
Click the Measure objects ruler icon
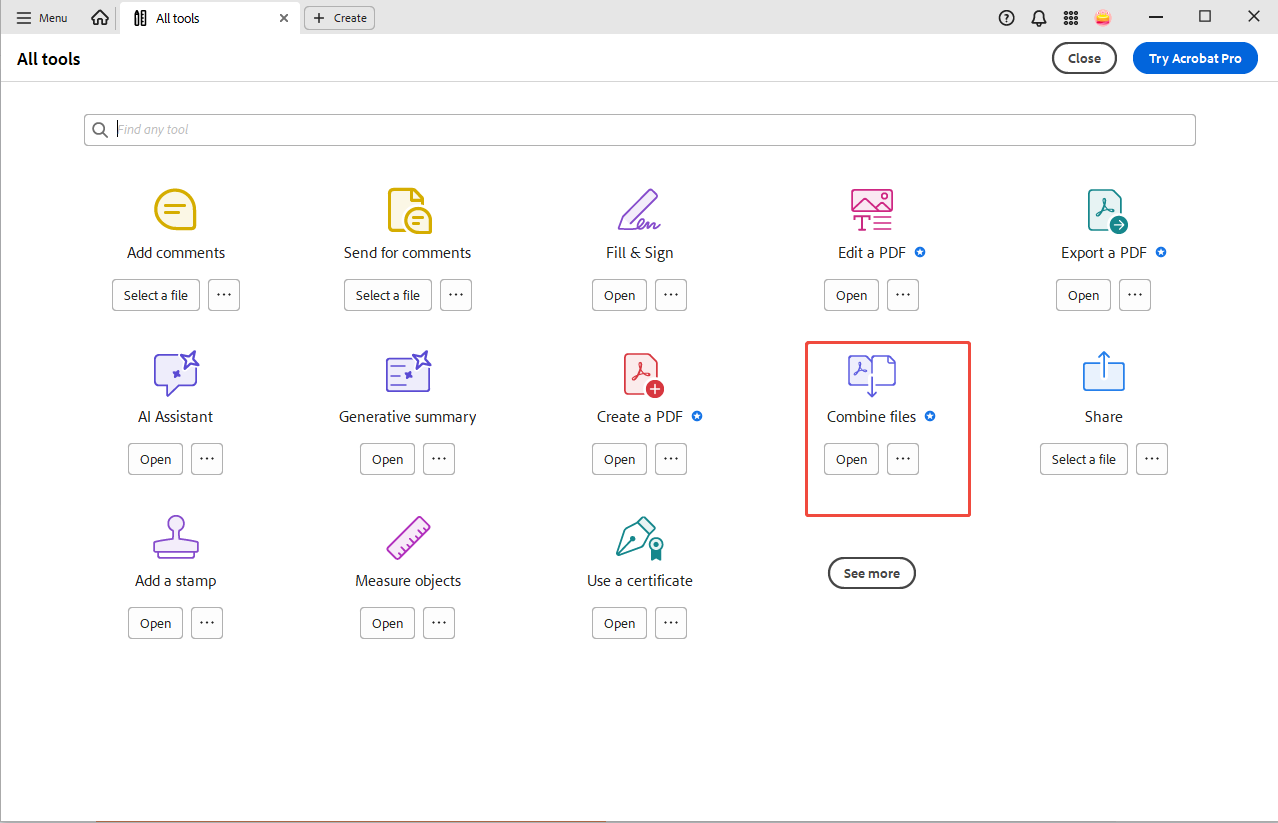[x=408, y=538]
